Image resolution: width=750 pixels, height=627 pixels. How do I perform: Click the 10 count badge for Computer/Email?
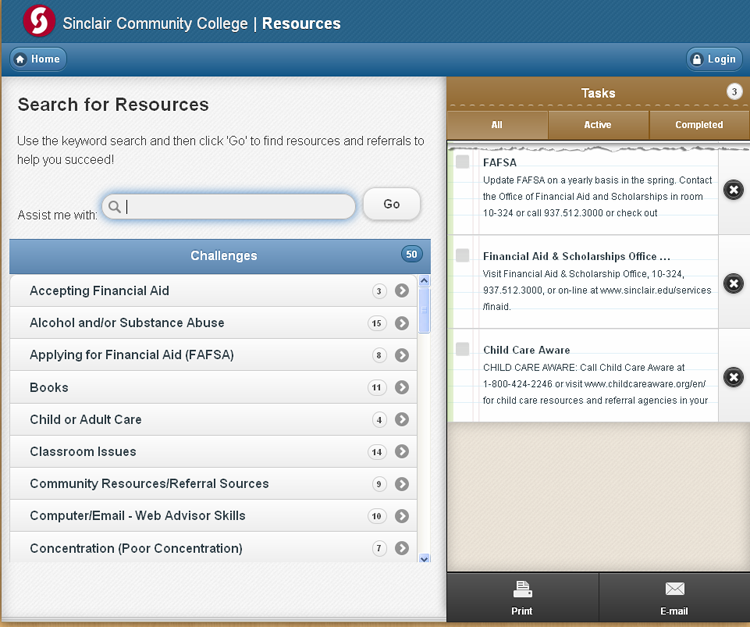pyautogui.click(x=377, y=516)
